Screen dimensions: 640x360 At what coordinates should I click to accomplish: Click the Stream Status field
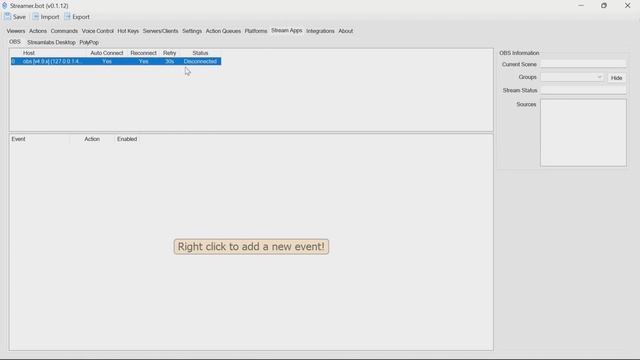(x=583, y=90)
